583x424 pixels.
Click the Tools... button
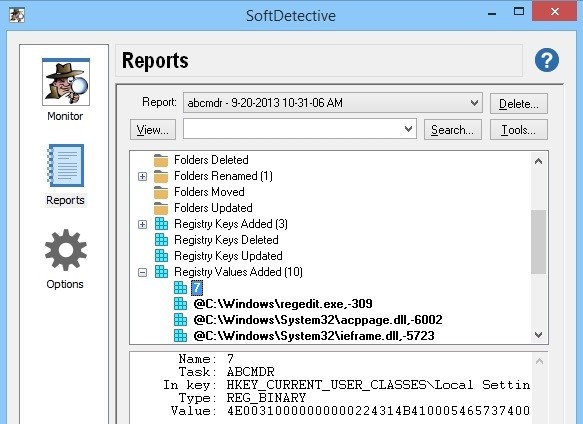(519, 130)
